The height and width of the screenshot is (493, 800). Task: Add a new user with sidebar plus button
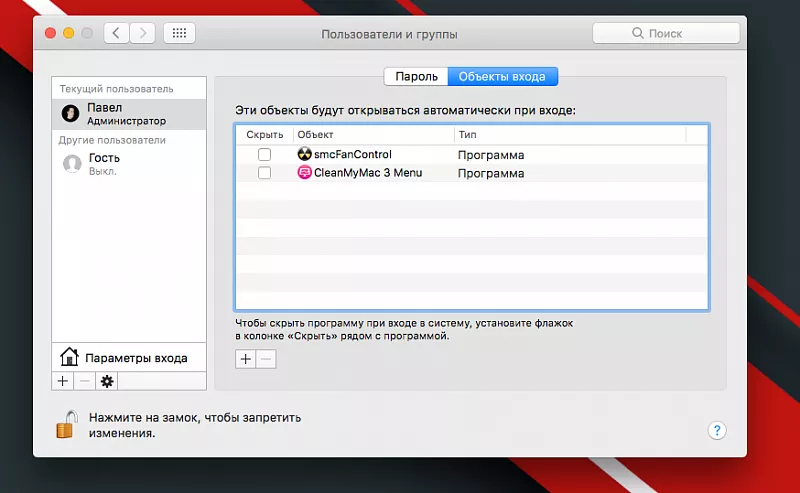(62, 381)
